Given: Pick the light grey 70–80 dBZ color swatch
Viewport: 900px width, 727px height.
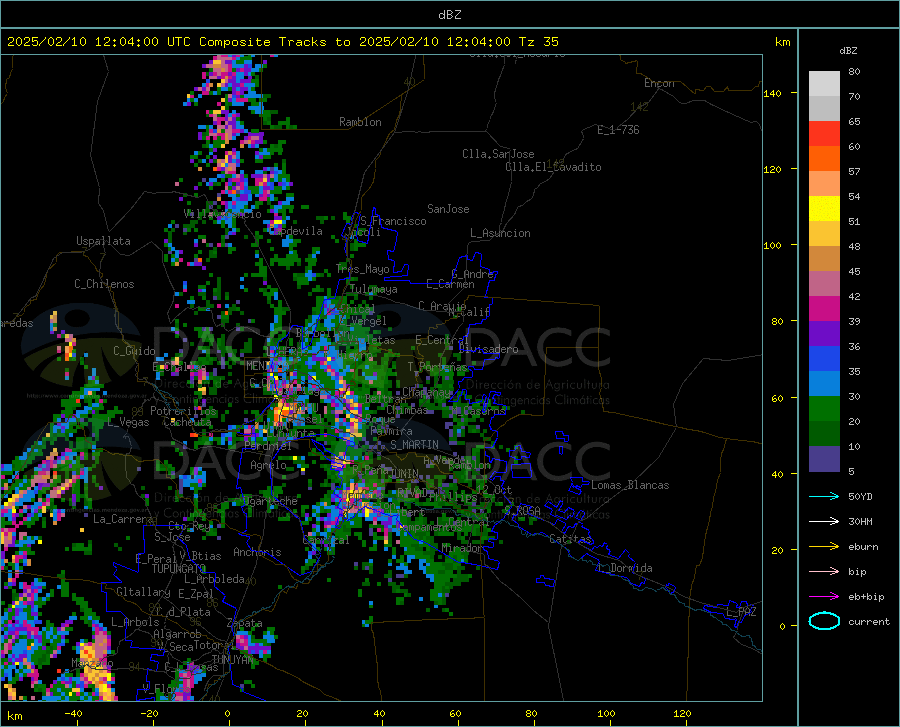Looking at the screenshot, I should [x=824, y=84].
